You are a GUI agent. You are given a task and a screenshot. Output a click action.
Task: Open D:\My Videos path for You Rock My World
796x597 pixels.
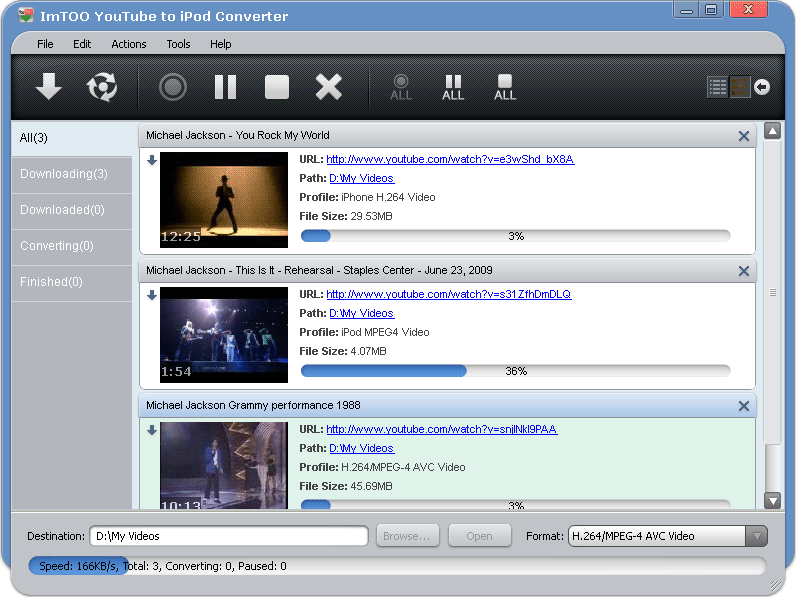[x=361, y=179]
